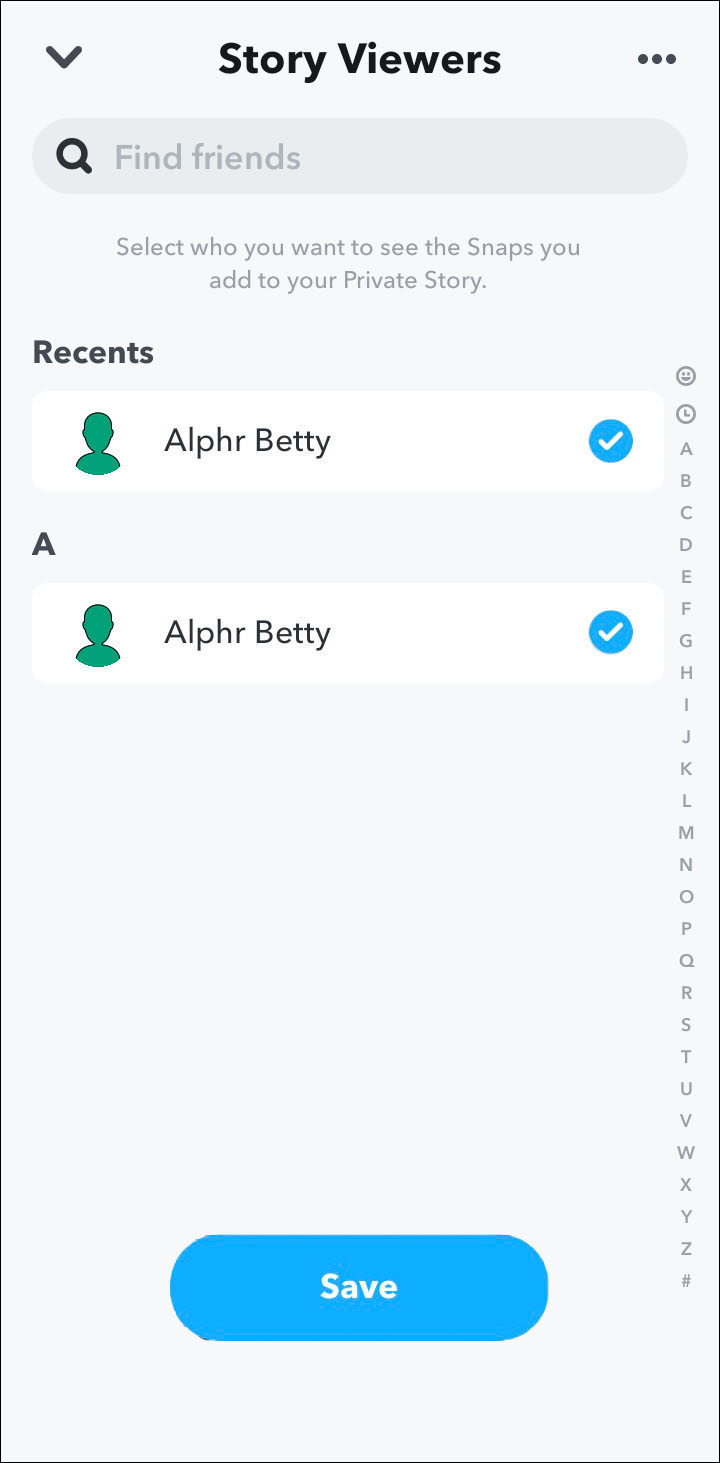The image size is (720, 1463).
Task: Uncheck Alphr Betty under Recents
Action: click(x=610, y=441)
